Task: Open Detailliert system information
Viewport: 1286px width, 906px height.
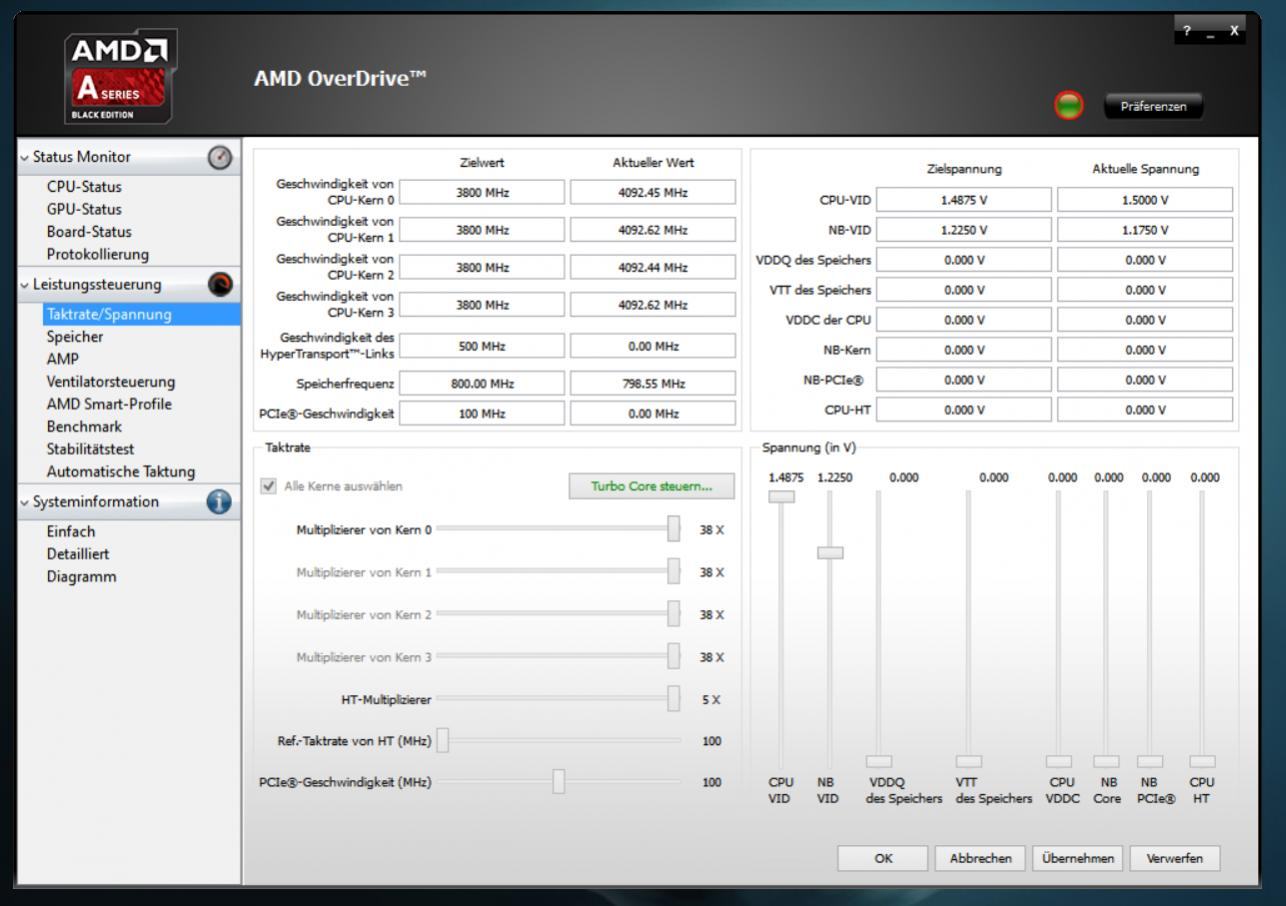Action: click(78, 554)
